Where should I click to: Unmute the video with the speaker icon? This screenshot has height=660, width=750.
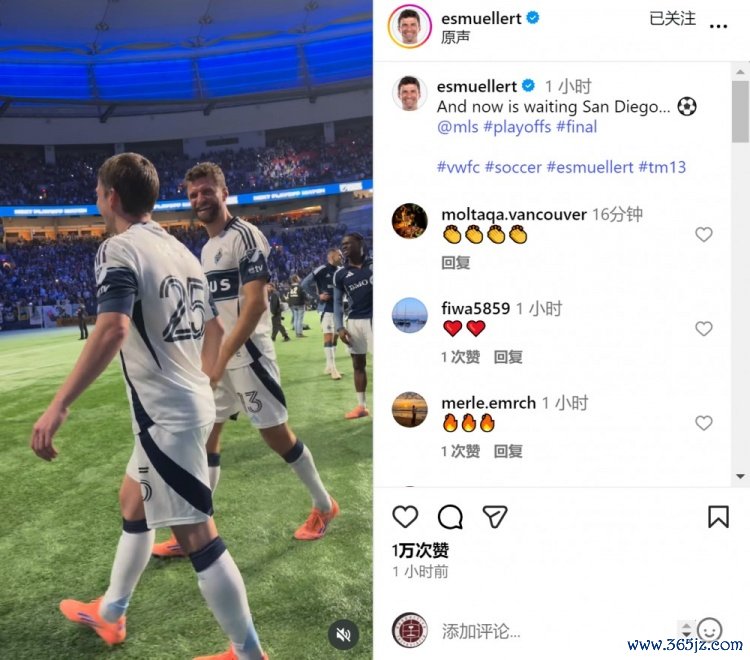click(x=343, y=635)
